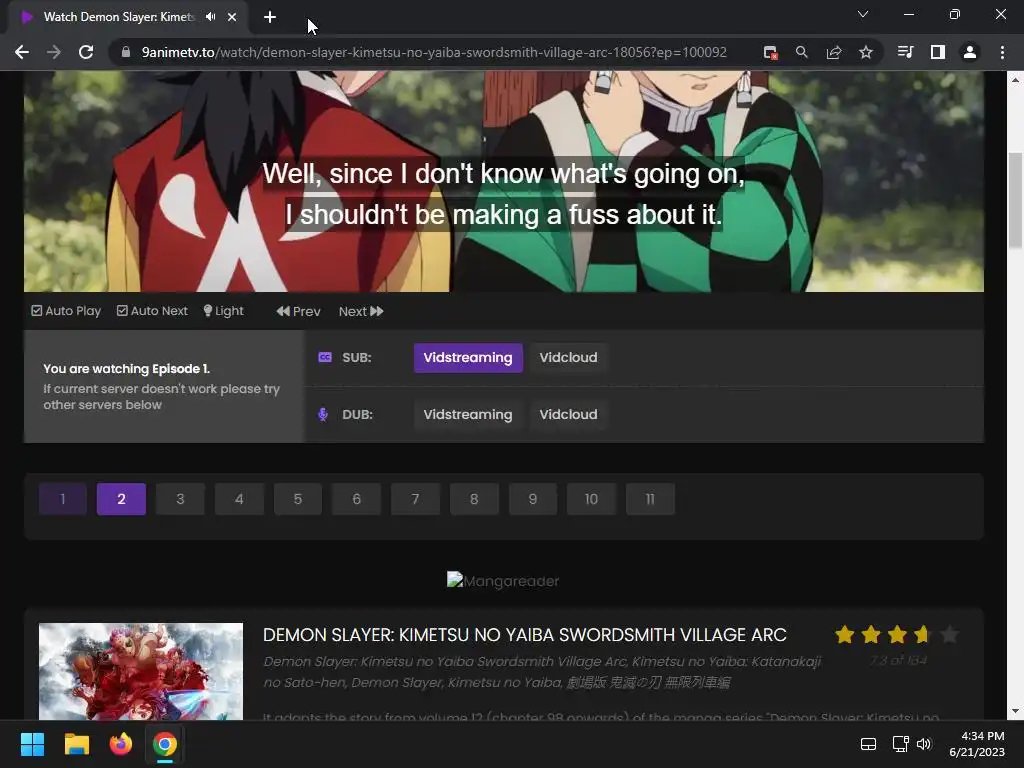Image resolution: width=1024 pixels, height=768 pixels.
Task: Select the Watch Demon Slayer tab
Action: (119, 17)
